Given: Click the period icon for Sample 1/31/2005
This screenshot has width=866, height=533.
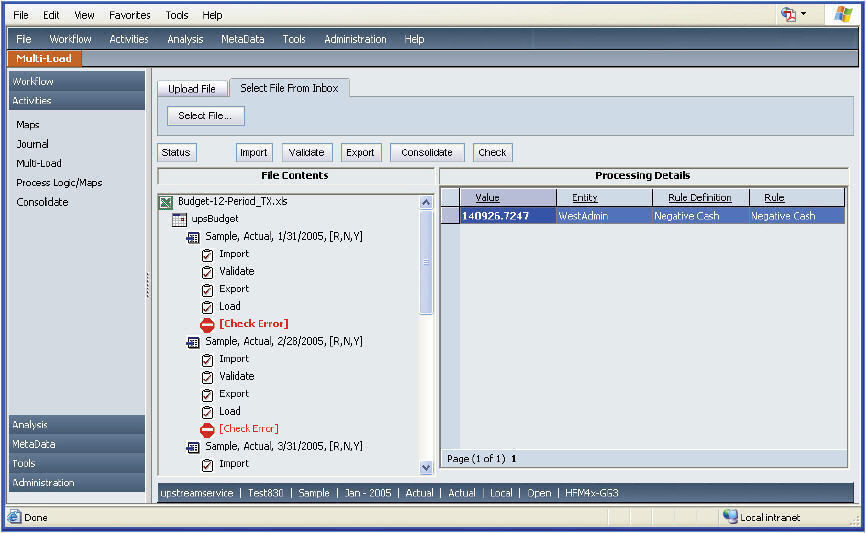Looking at the screenshot, I should pos(193,238).
